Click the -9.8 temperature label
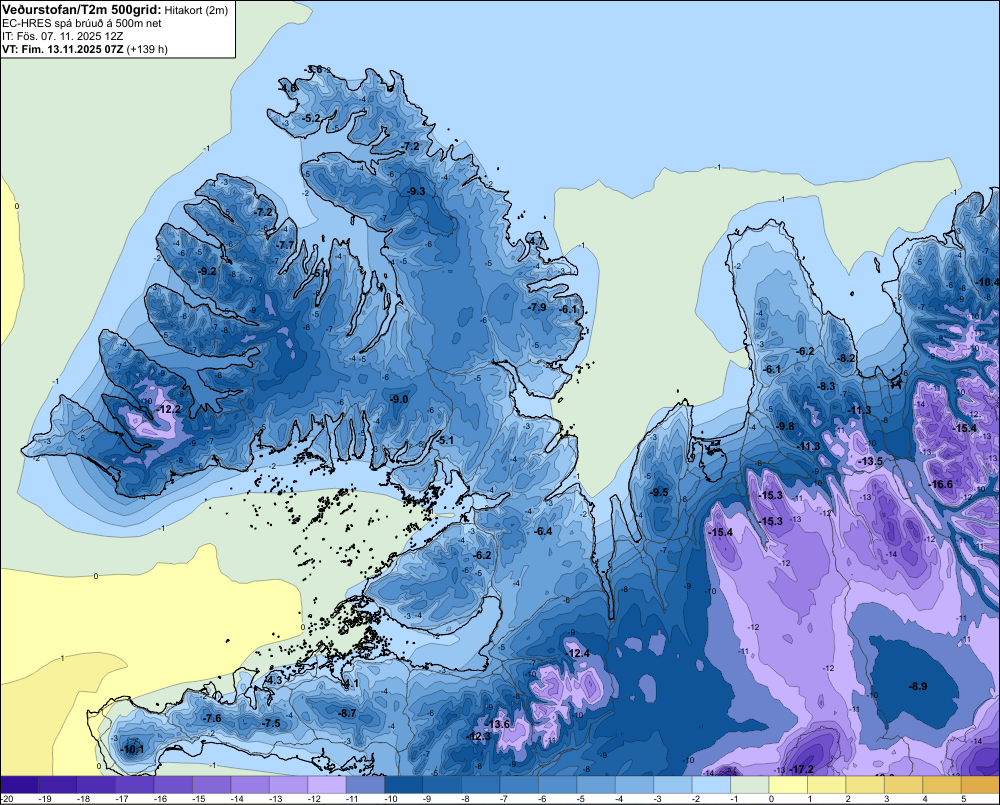Image resolution: width=1000 pixels, height=805 pixels. (785, 426)
